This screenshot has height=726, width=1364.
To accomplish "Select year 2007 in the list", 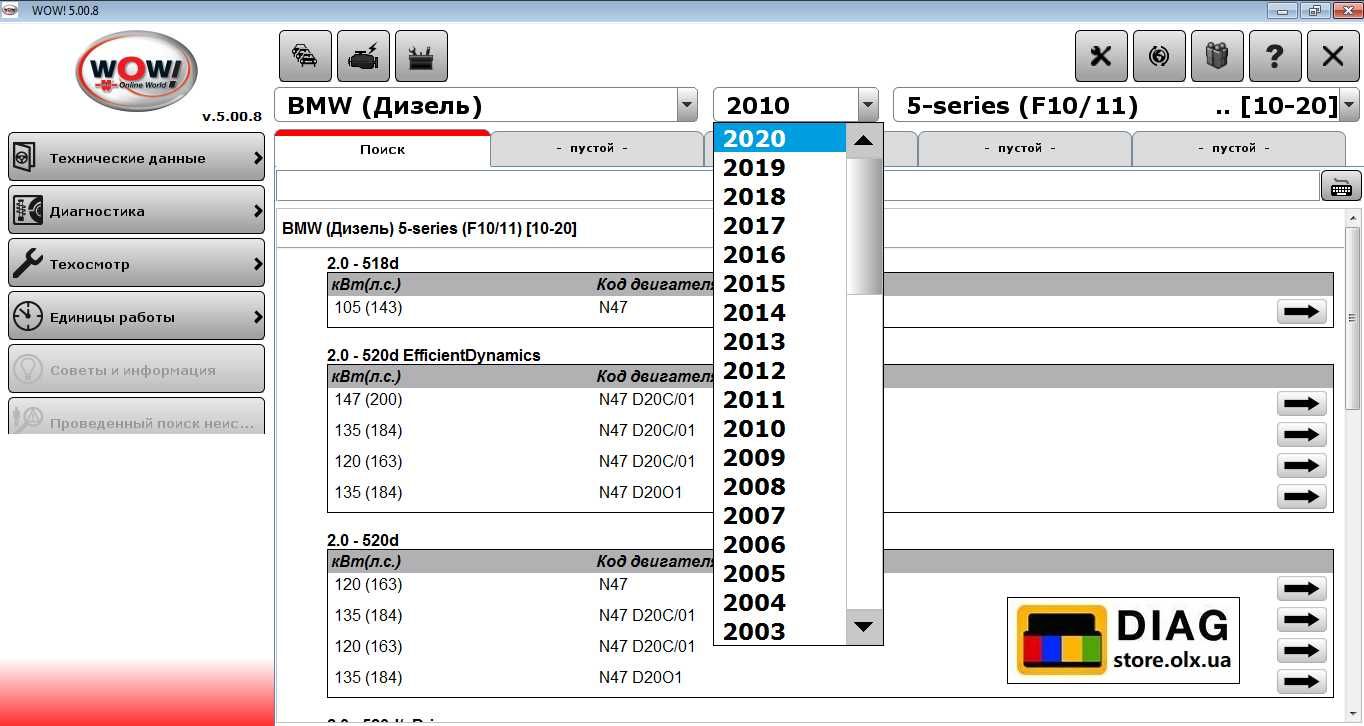I will [x=780, y=515].
